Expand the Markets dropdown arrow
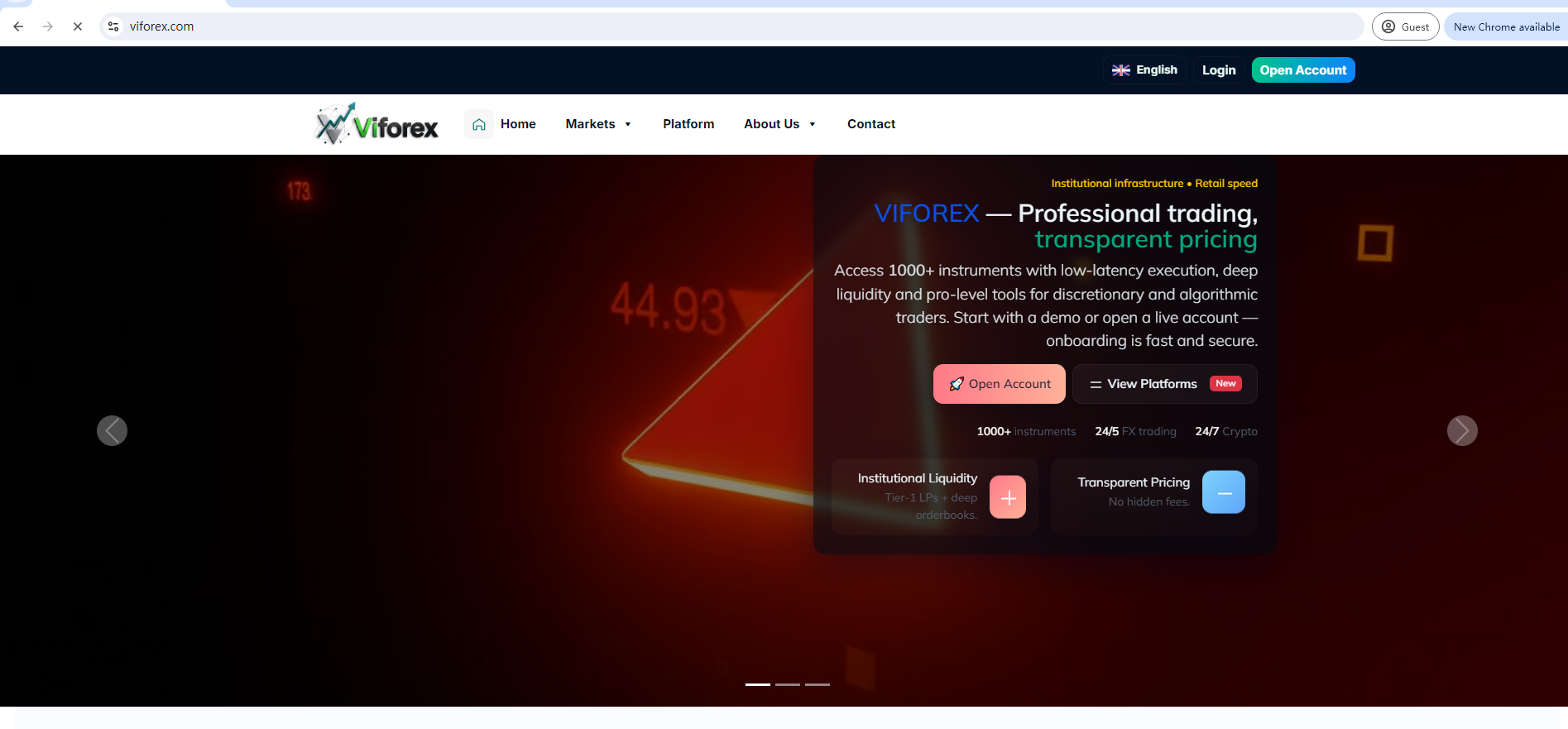This screenshot has height=729, width=1568. point(628,124)
